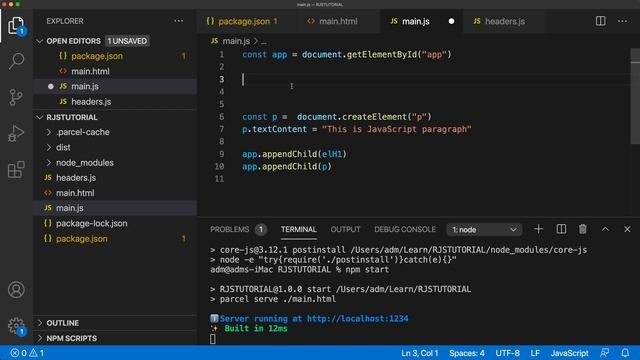Image resolution: width=640 pixels, height=360 pixels.
Task: Open the Explorer view in activity bar
Action: click(16, 26)
